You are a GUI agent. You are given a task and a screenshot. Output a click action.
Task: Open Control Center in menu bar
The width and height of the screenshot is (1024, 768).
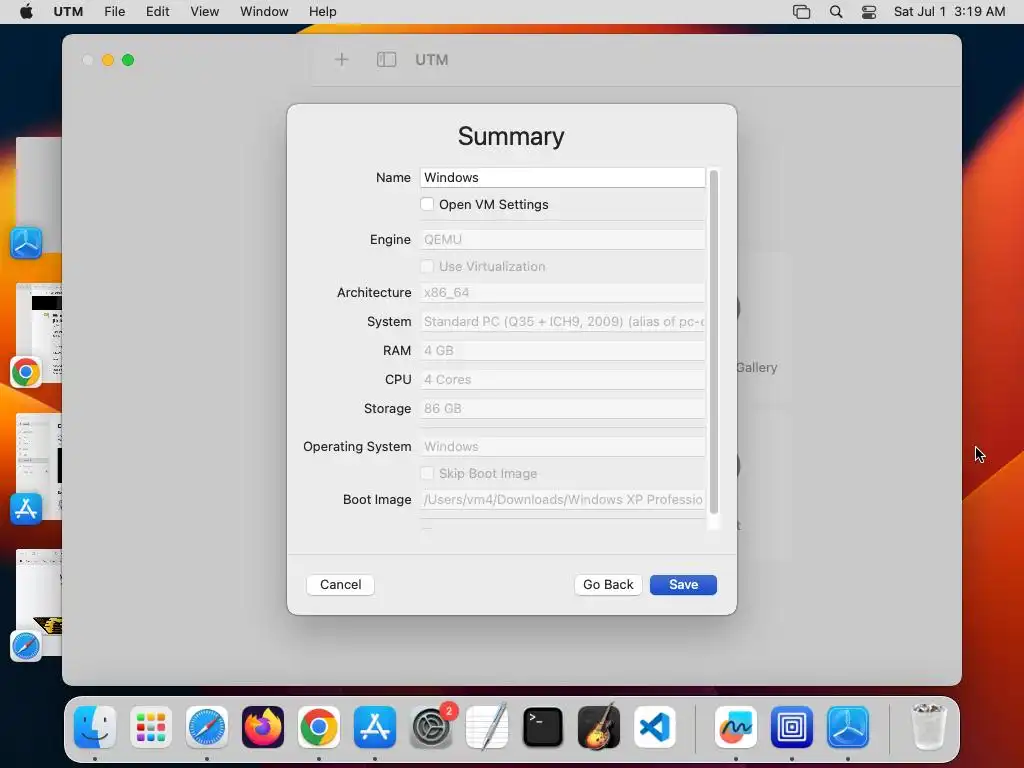click(x=869, y=12)
